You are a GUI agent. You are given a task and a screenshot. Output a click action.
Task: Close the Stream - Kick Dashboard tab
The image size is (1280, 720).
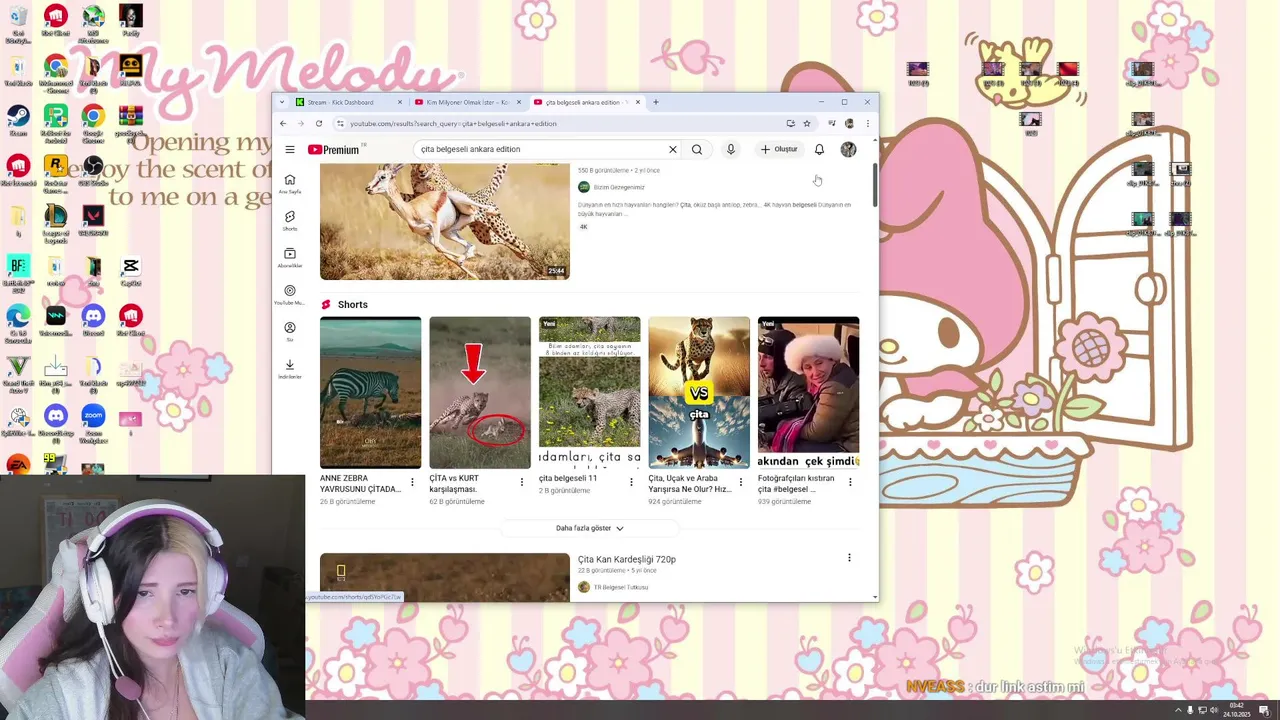400,102
